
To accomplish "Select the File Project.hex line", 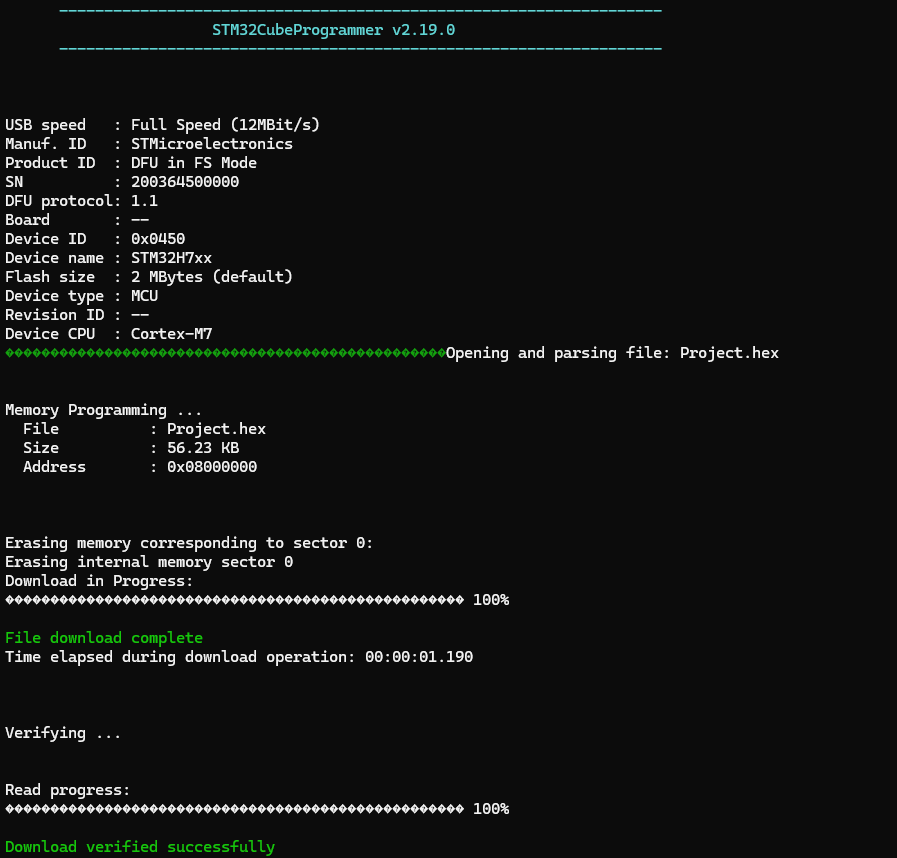I will pyautogui.click(x=144, y=429).
